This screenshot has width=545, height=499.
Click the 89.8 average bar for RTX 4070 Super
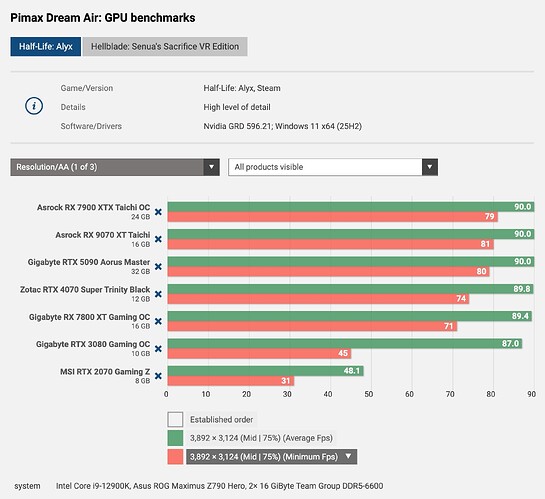[350, 289]
